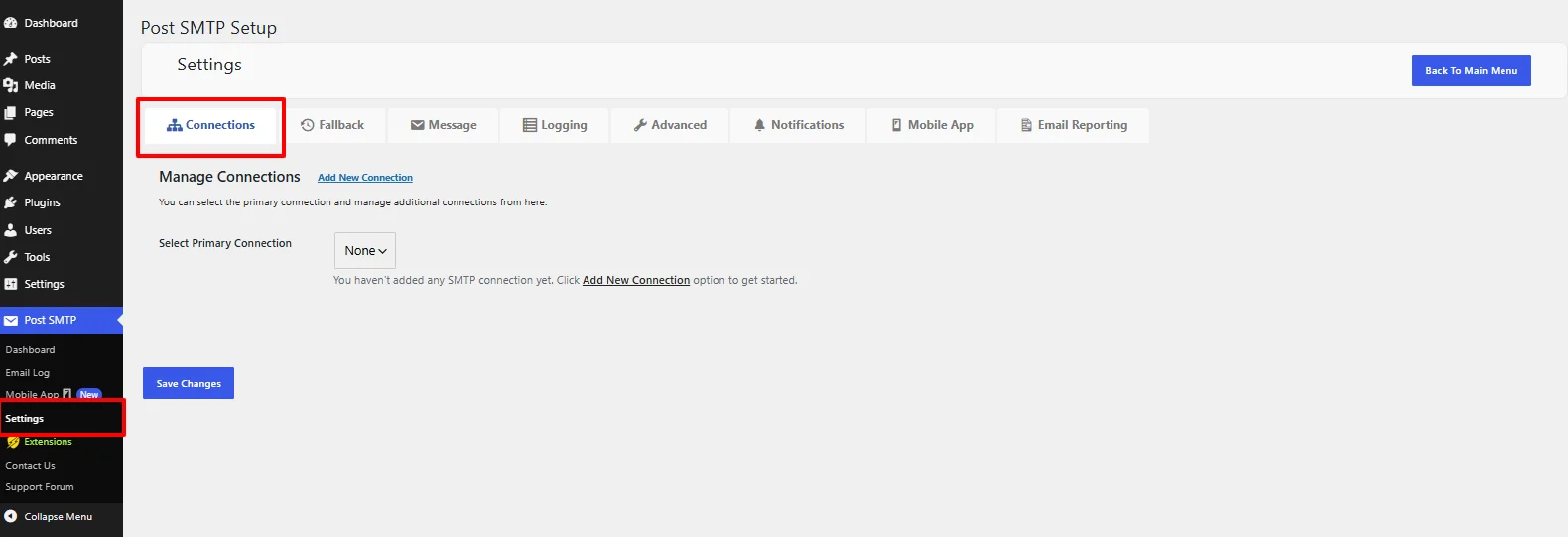Open the Message tab
The width and height of the screenshot is (1568, 537).
[x=444, y=125]
